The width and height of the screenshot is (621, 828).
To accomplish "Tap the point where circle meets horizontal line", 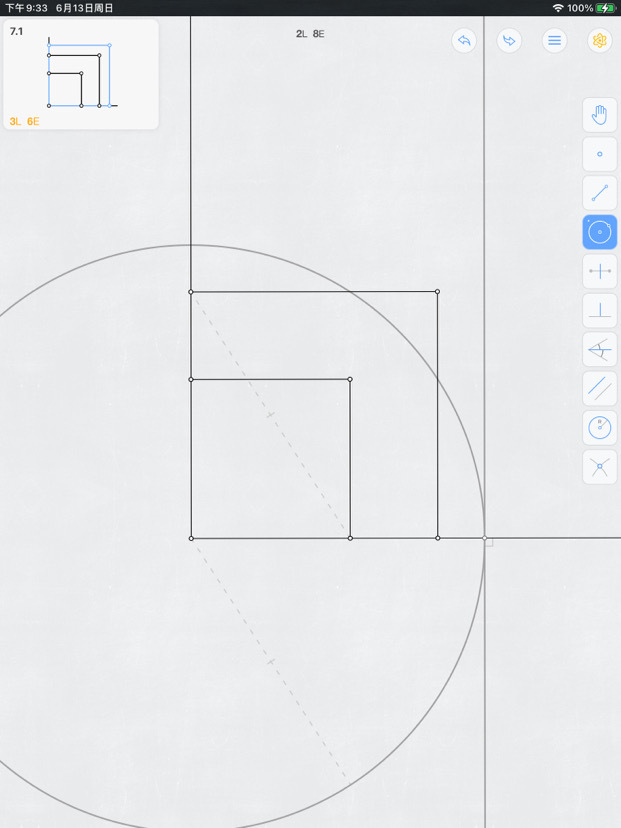I will pyautogui.click(x=485, y=538).
